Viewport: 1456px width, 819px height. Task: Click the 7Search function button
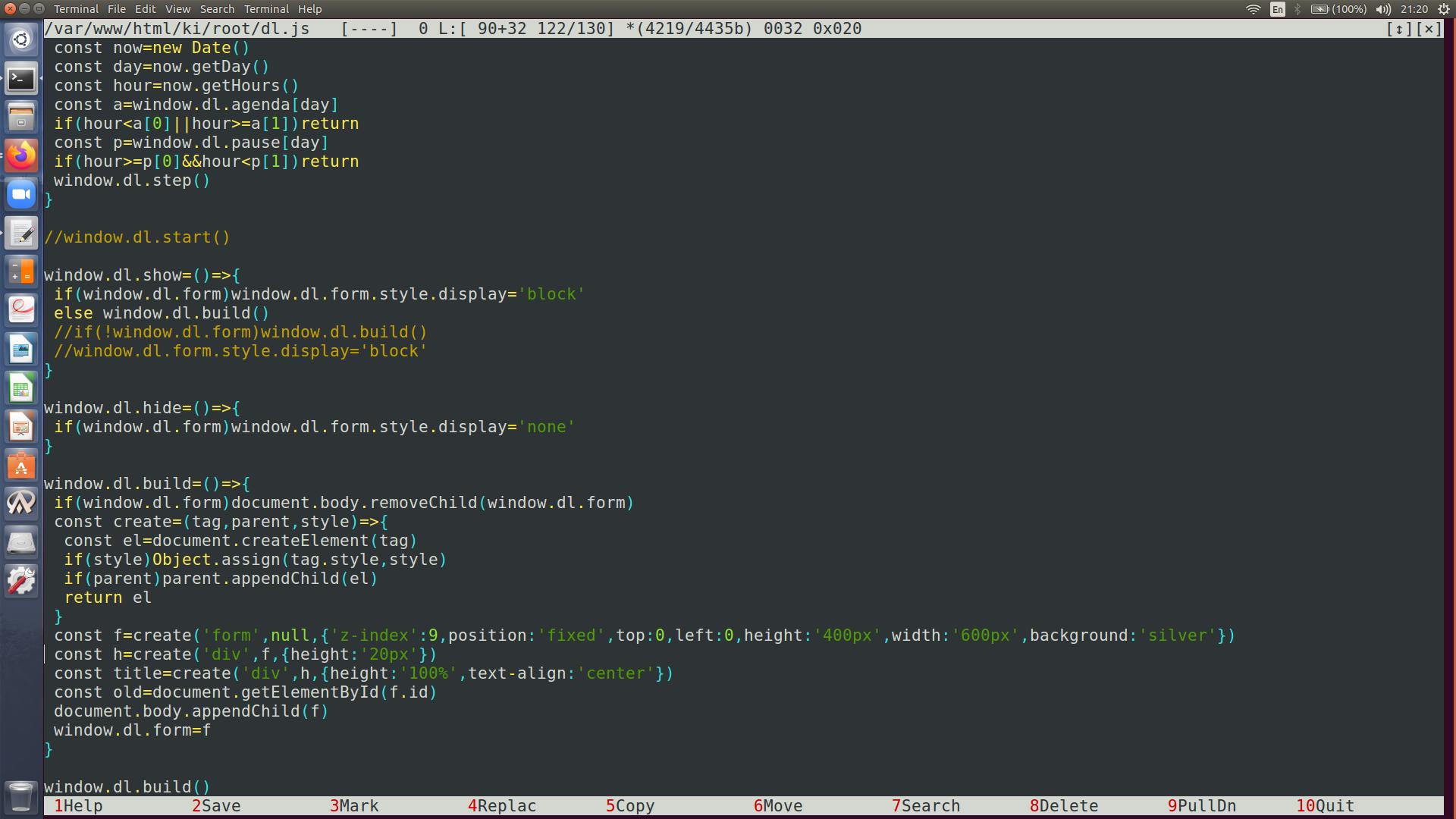pyautogui.click(x=925, y=806)
